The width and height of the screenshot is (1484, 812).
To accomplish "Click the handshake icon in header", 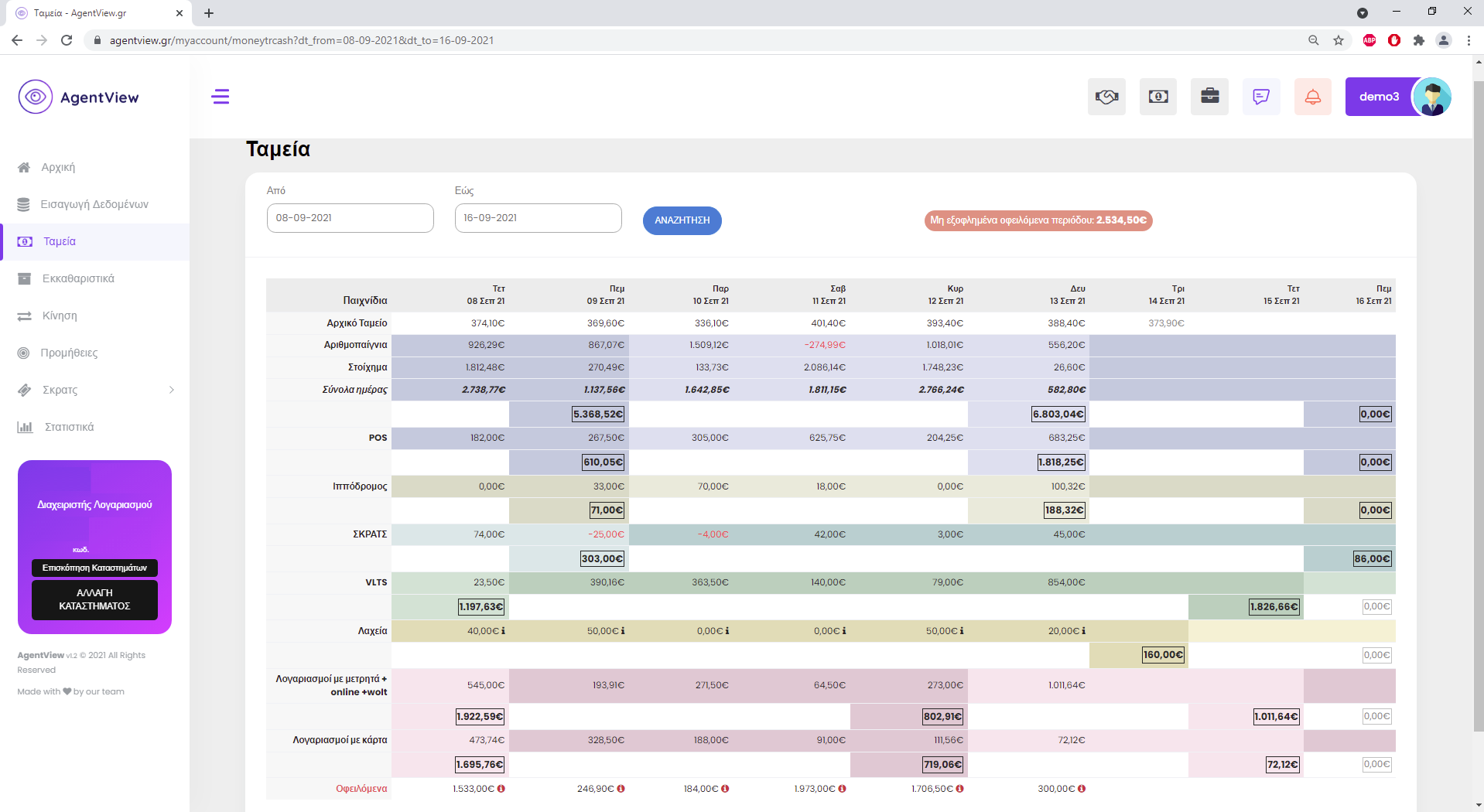I will point(1106,97).
